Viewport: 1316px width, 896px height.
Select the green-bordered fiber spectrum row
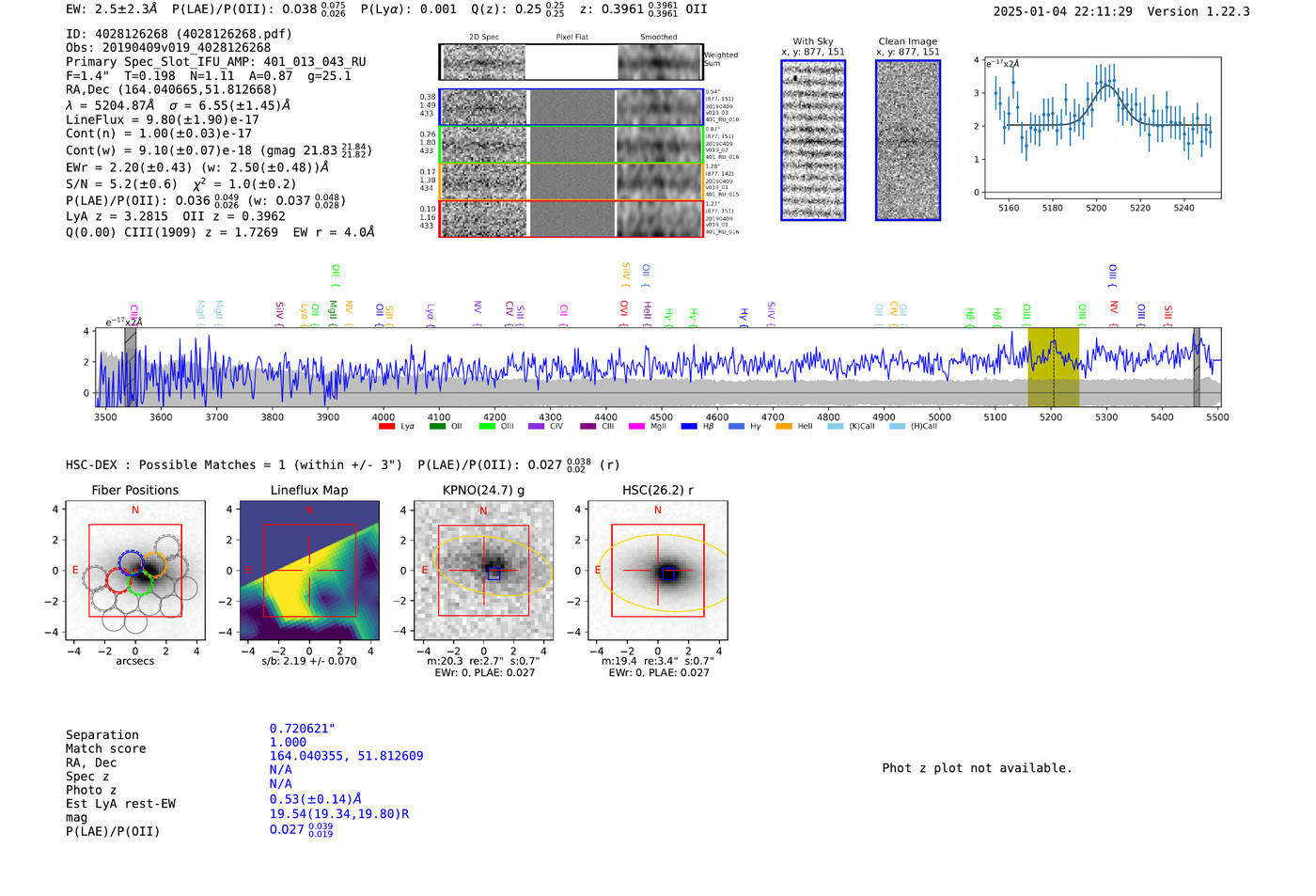(x=571, y=145)
